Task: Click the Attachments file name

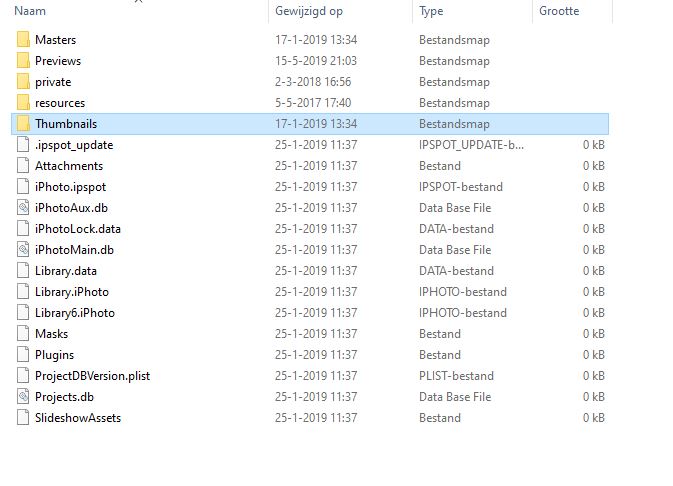Action: pos(69,166)
